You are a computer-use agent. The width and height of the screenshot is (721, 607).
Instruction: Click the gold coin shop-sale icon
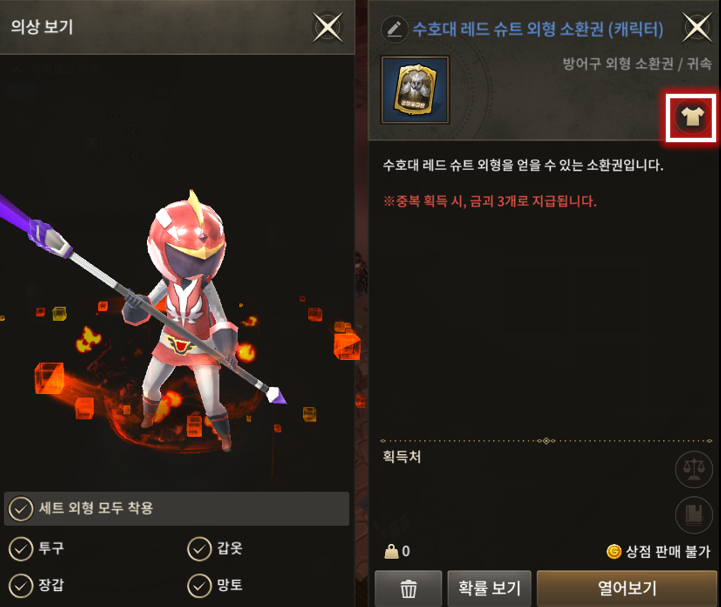614,551
